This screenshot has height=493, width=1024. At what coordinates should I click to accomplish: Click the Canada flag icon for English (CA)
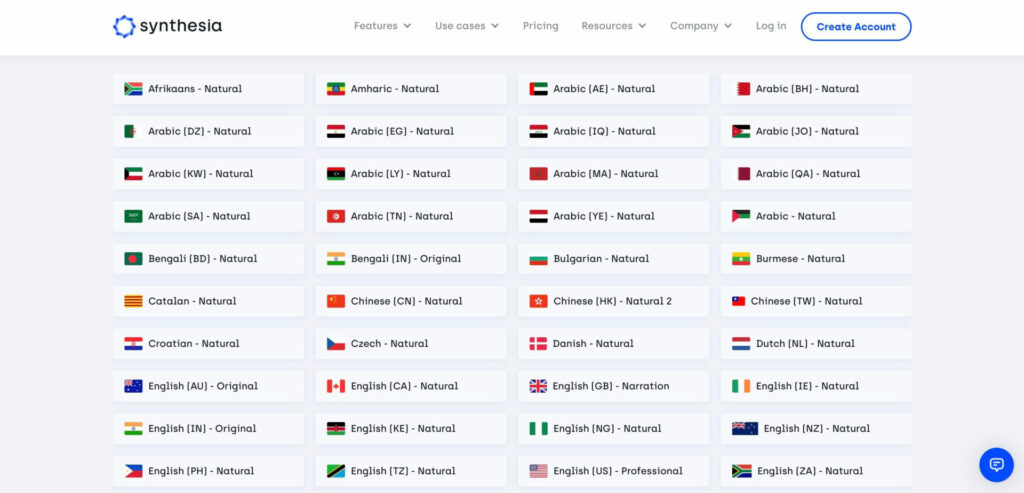(336, 386)
